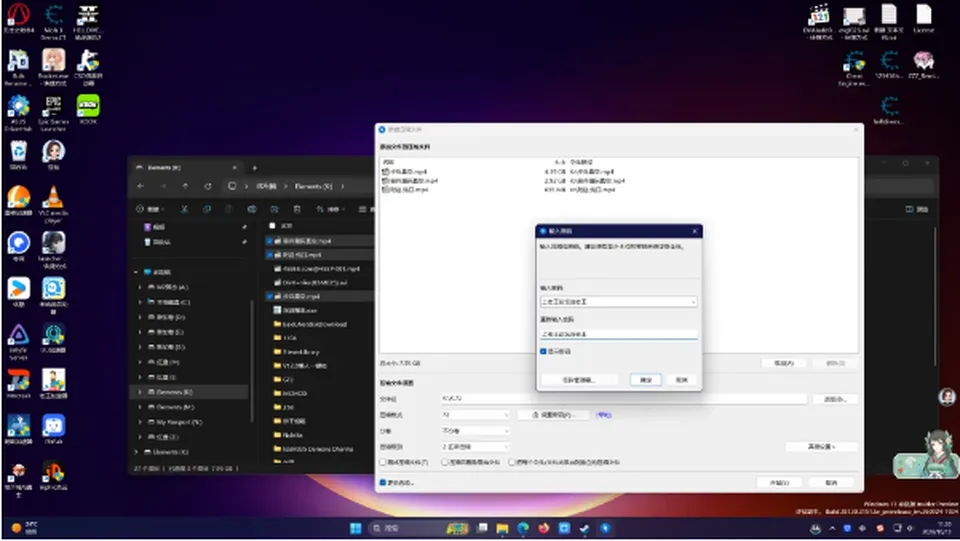This screenshot has height=541, width=960.
Task: Open File Explorer from the taskbar
Action: [x=502, y=528]
